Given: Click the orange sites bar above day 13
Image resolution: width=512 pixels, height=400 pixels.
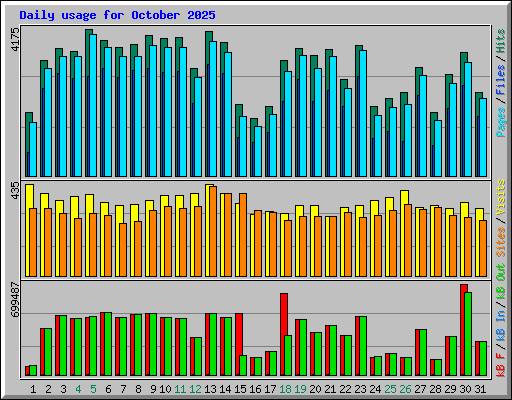Looking at the screenshot, I should pyautogui.click(x=213, y=231).
